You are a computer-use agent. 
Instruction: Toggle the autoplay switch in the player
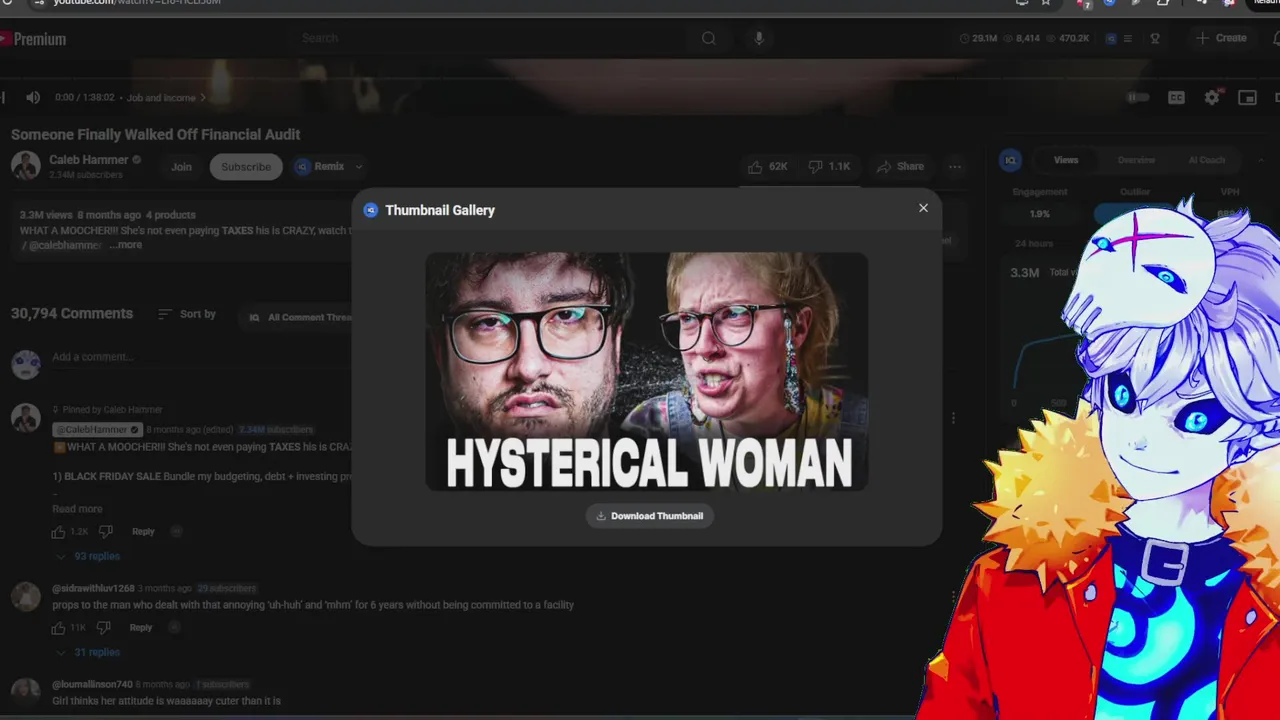(x=1138, y=97)
